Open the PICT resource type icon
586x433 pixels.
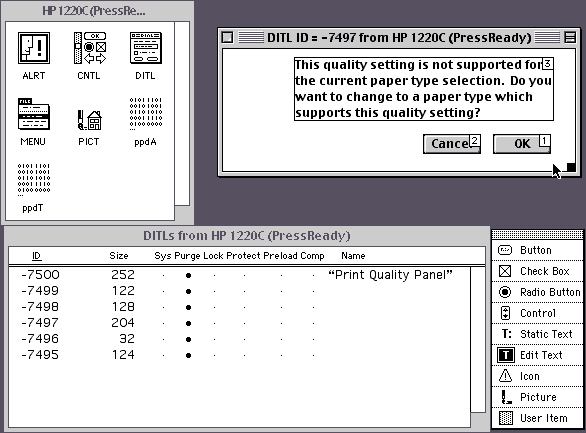point(89,120)
